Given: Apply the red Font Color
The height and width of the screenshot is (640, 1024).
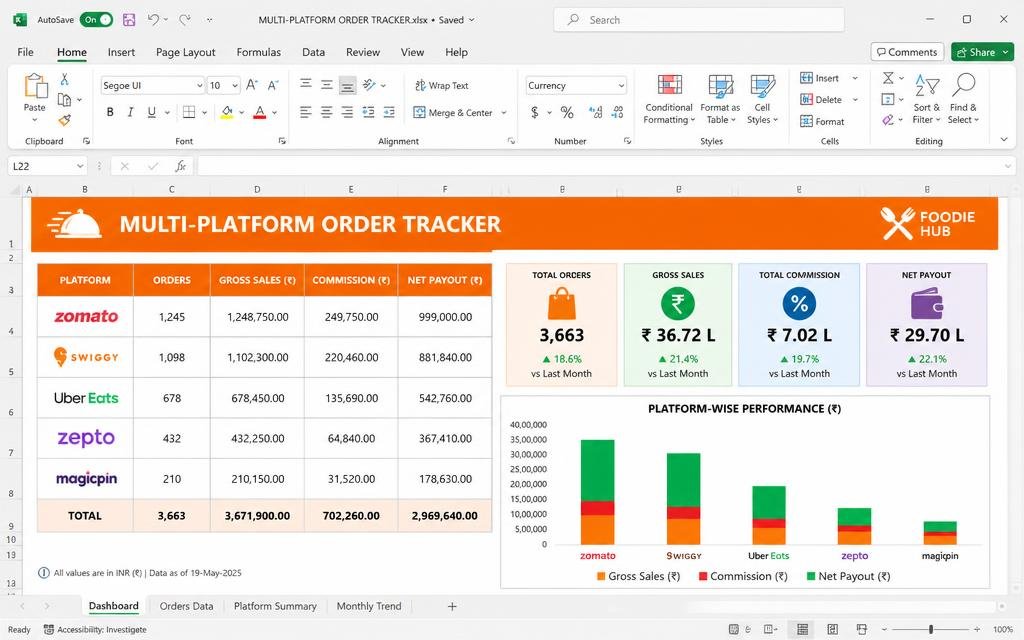Looking at the screenshot, I should point(259,112).
